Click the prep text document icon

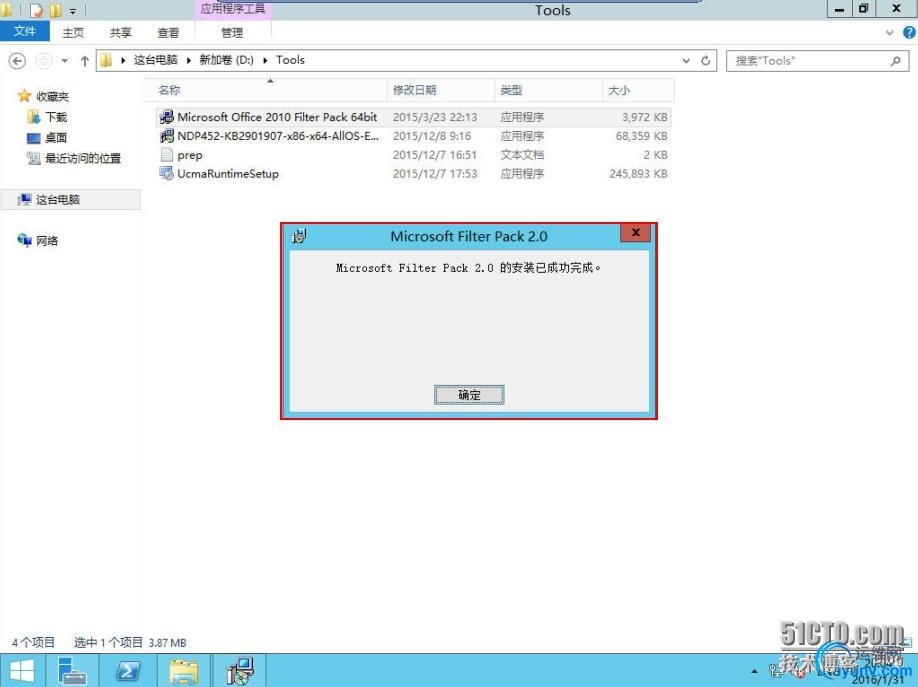(x=166, y=155)
